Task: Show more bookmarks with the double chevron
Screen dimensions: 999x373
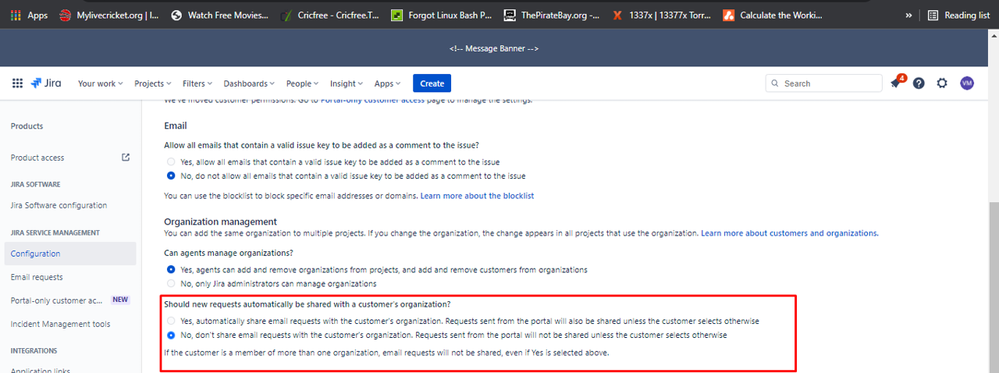Action: coord(909,15)
